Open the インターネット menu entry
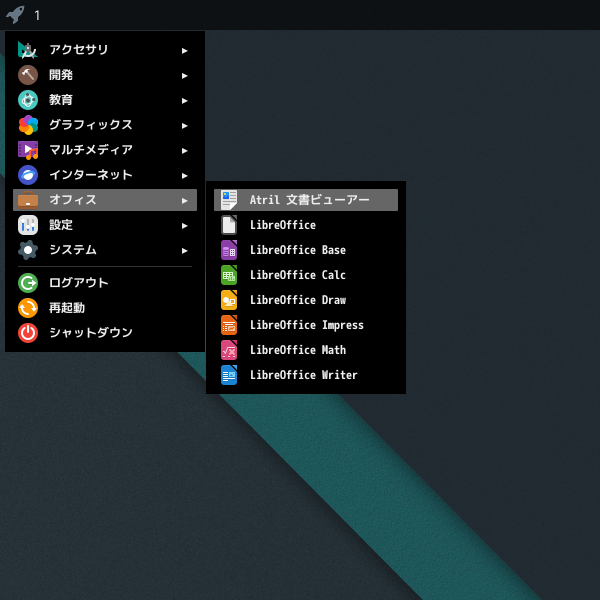The width and height of the screenshot is (600, 600). click(105, 175)
